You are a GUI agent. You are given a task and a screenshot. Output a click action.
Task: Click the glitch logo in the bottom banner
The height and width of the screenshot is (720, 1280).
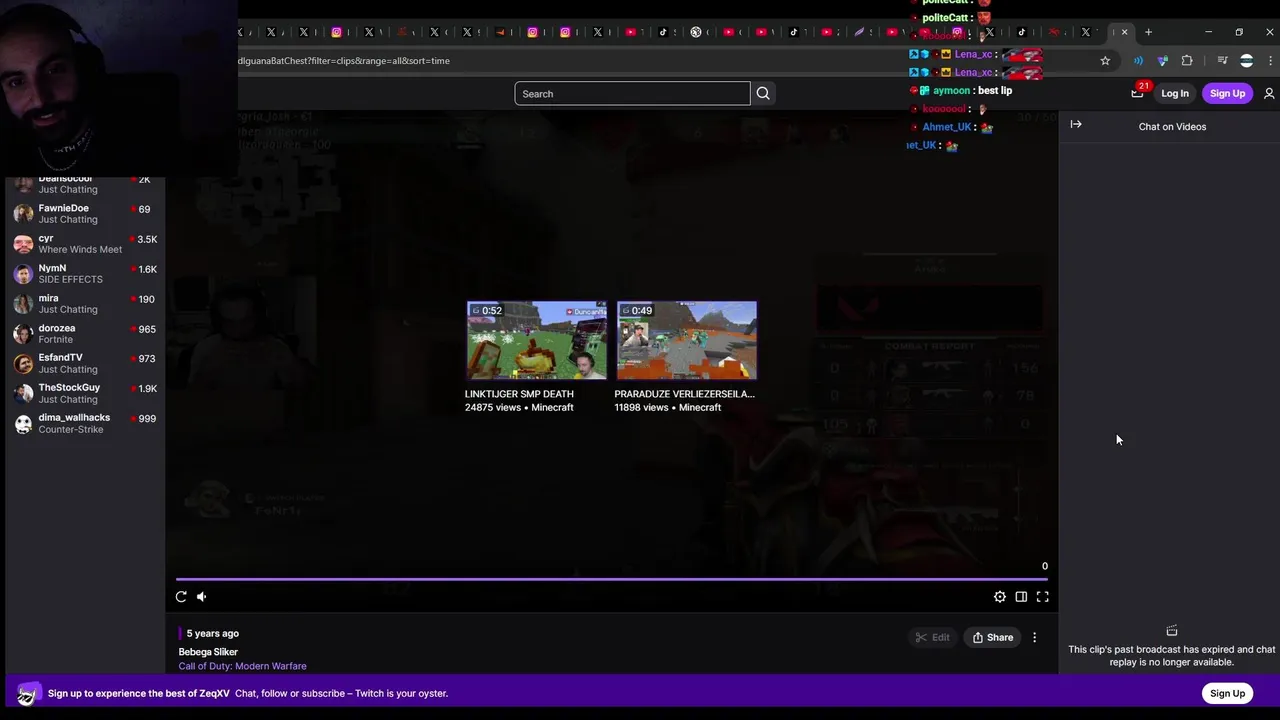tap(27, 694)
